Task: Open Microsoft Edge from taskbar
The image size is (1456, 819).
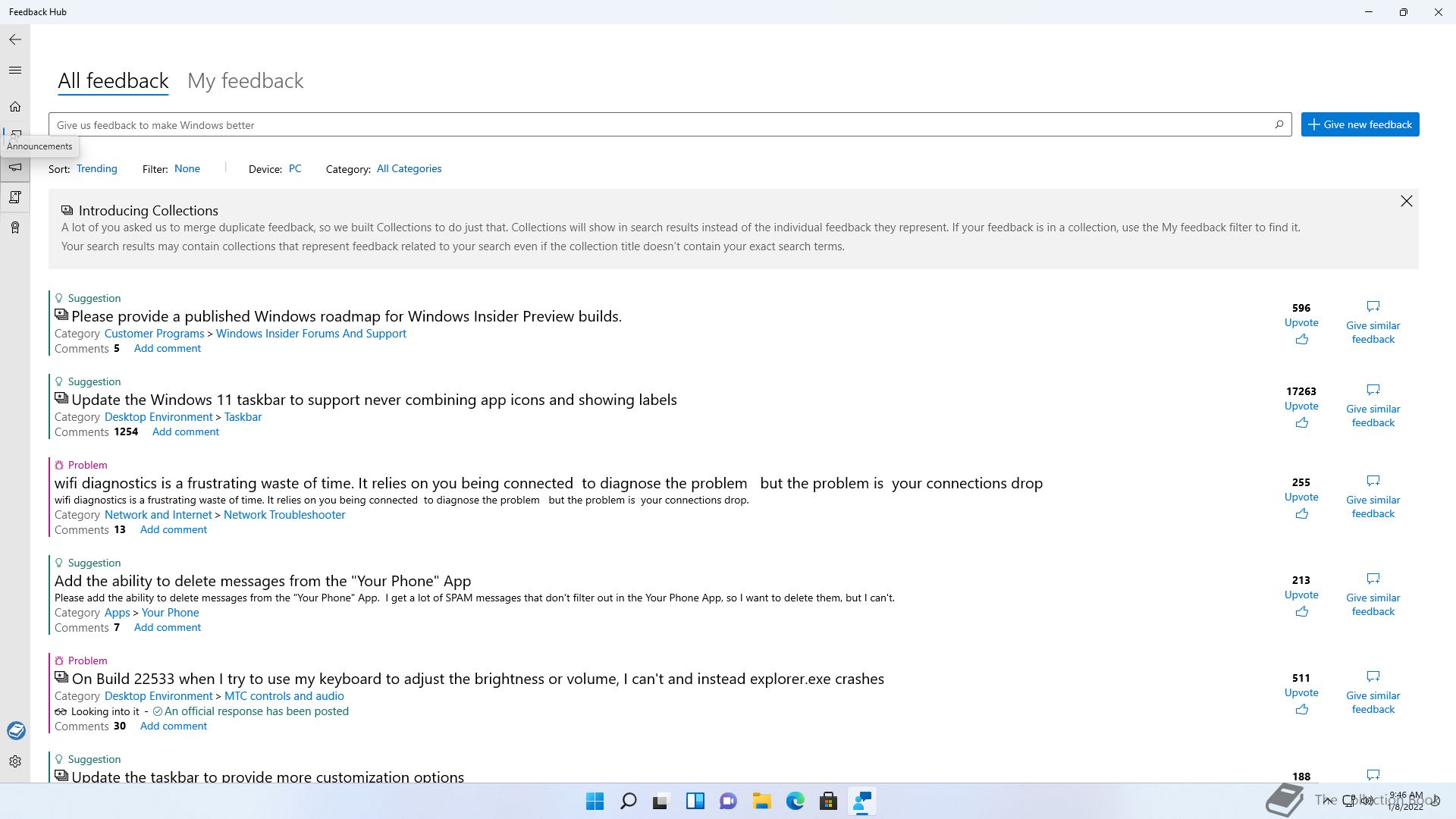Action: (795, 801)
